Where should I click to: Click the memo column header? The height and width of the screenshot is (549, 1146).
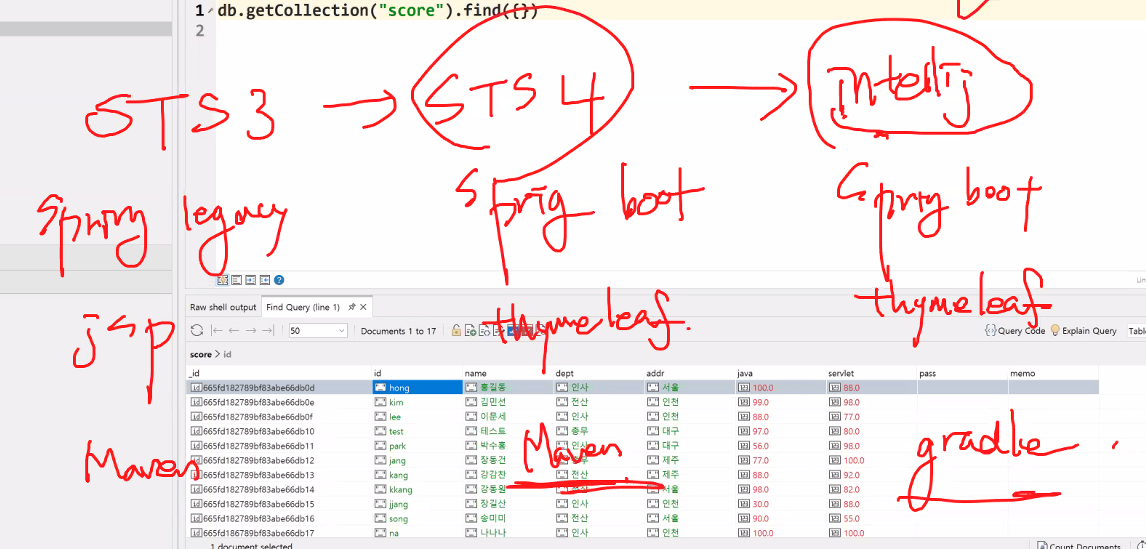click(1053, 373)
